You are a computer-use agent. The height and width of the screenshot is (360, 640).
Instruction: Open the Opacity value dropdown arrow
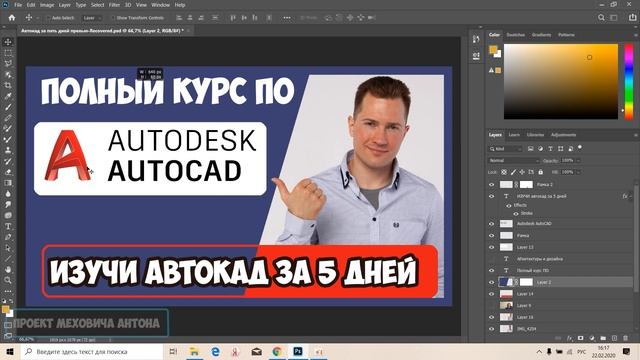(x=578, y=160)
